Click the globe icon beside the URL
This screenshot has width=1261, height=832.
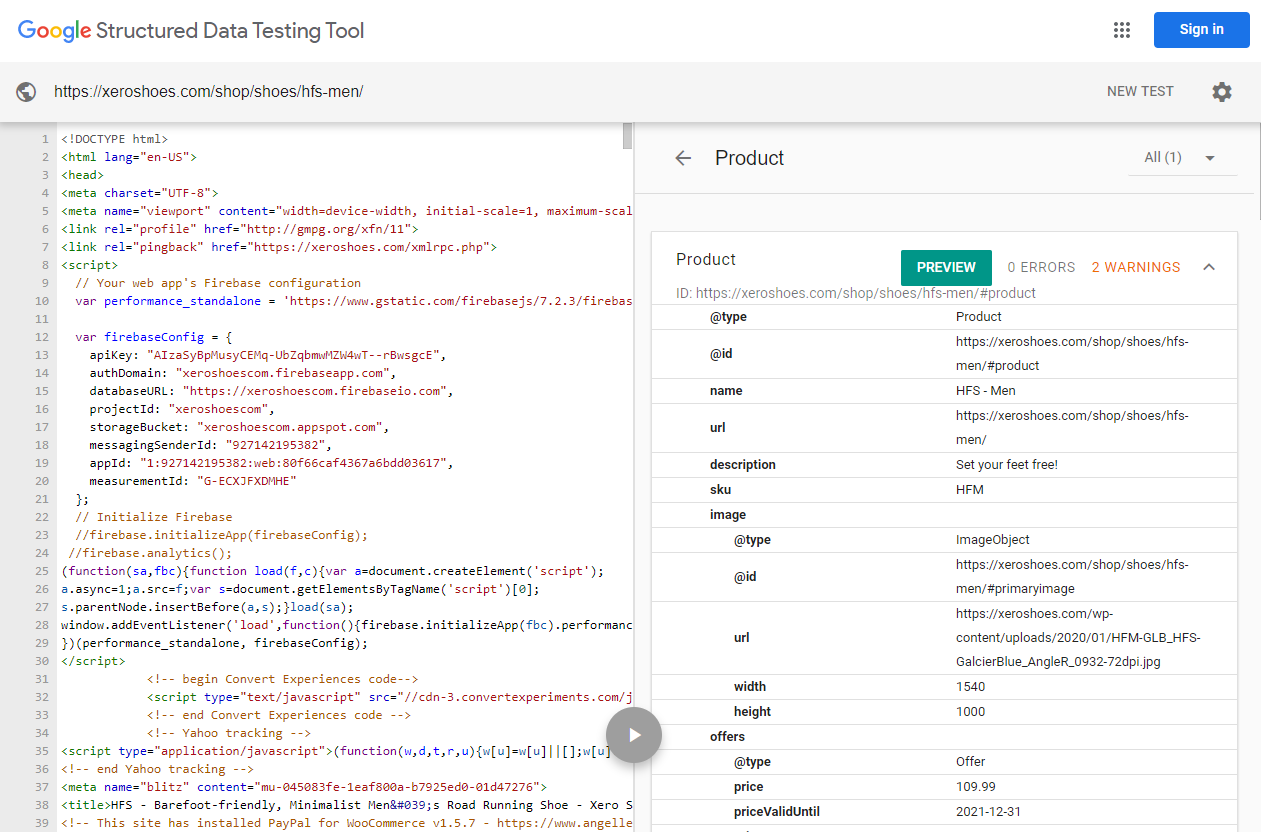click(x=27, y=92)
